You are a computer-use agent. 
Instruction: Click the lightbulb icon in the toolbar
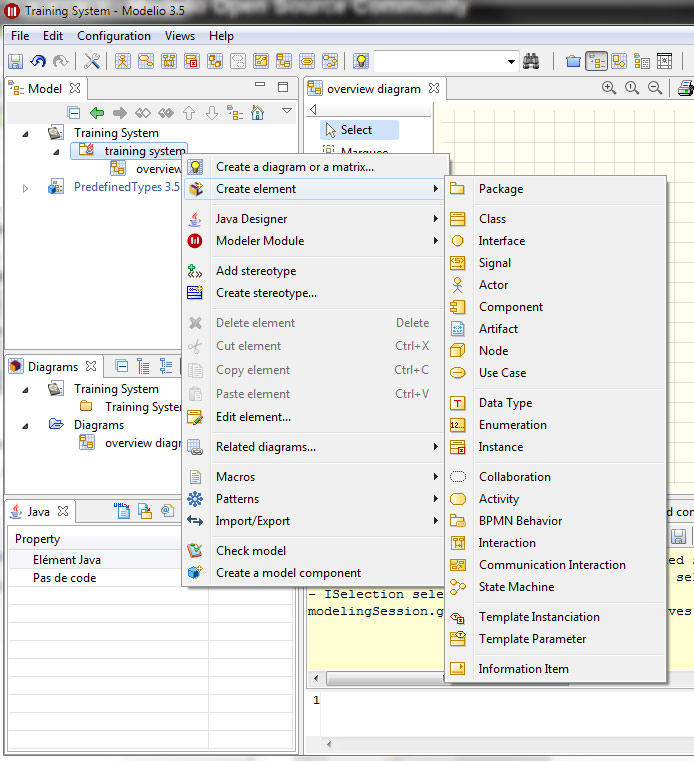pyautogui.click(x=361, y=61)
